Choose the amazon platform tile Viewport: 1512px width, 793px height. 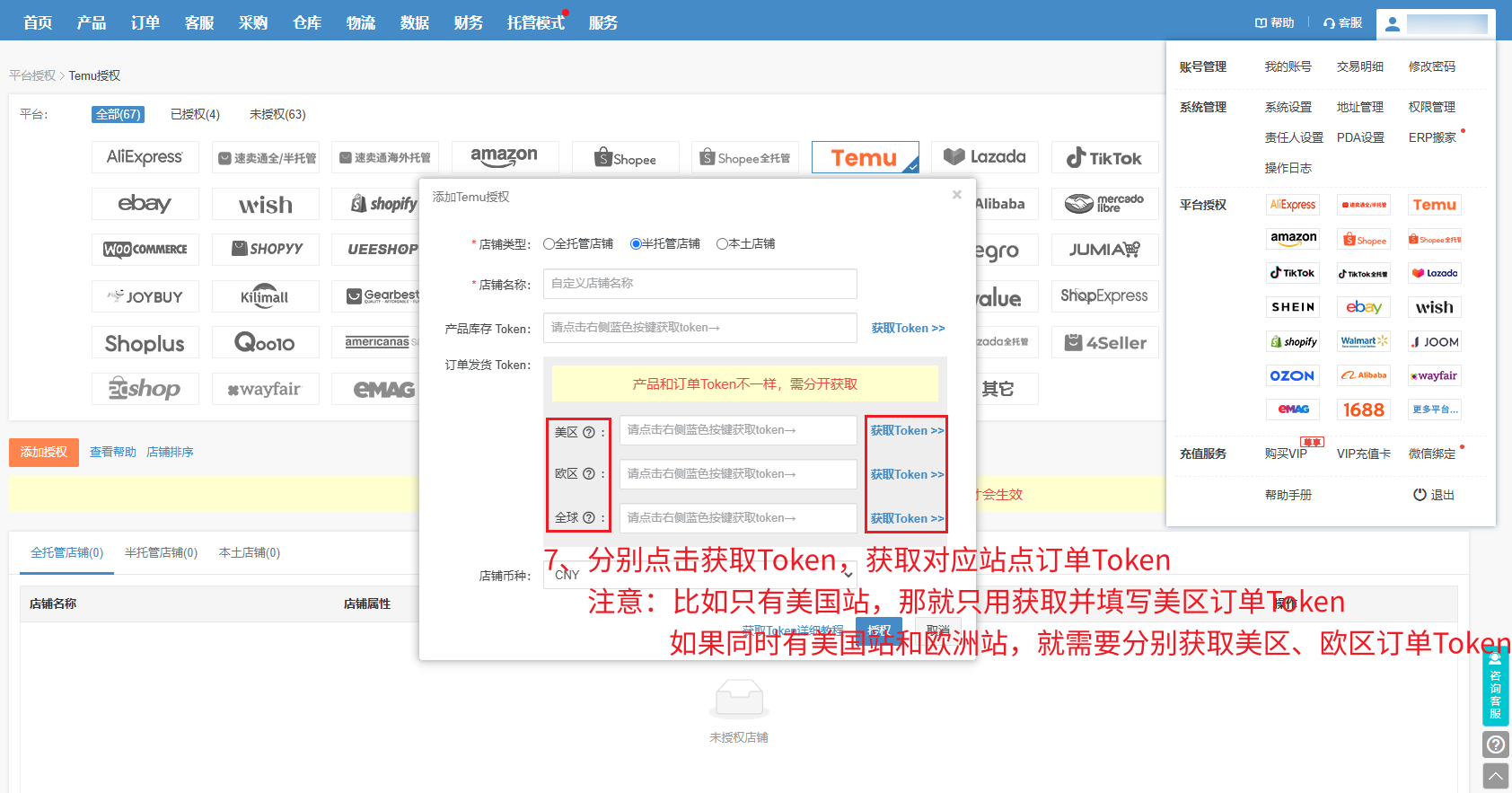tap(505, 157)
